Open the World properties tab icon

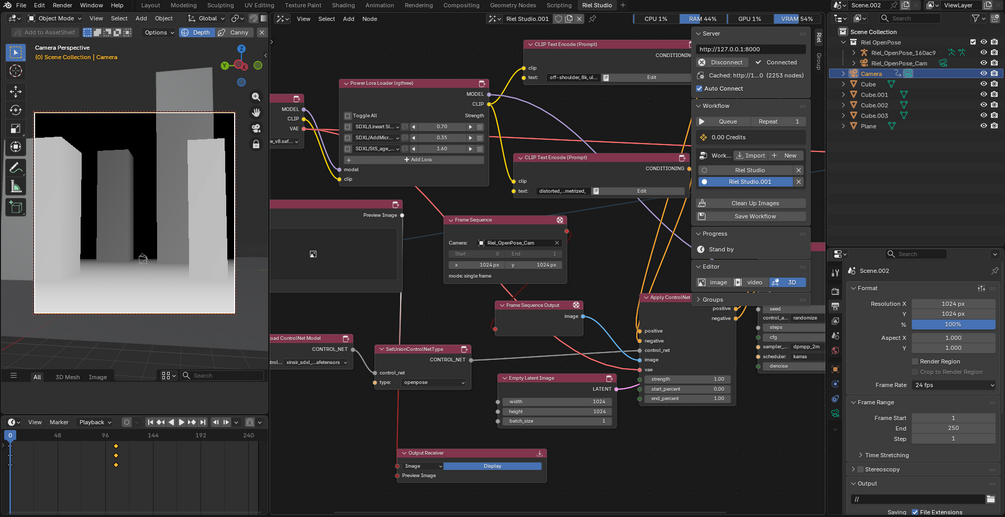[x=835, y=350]
